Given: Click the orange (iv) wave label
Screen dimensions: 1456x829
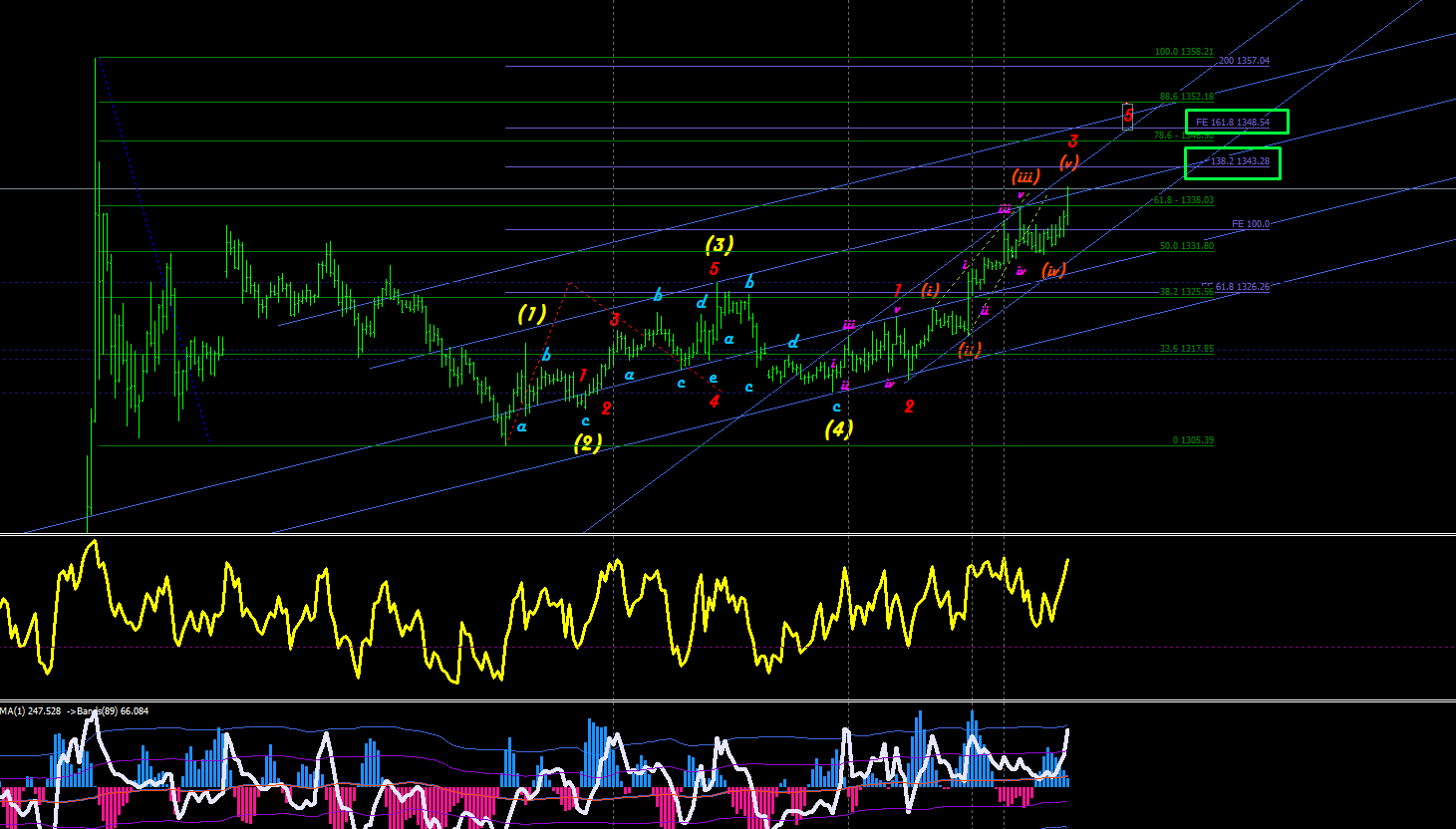Looking at the screenshot, I should [x=1053, y=270].
